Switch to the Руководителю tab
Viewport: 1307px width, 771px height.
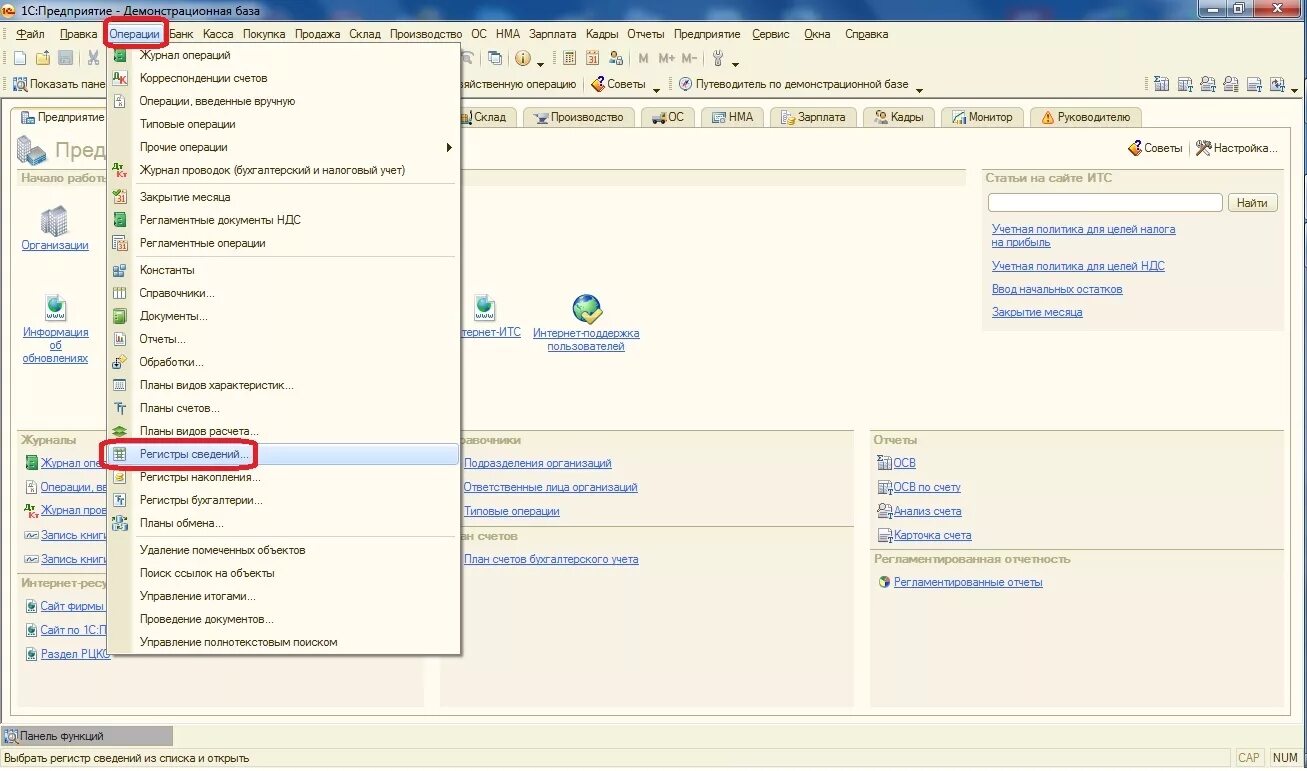(1086, 117)
